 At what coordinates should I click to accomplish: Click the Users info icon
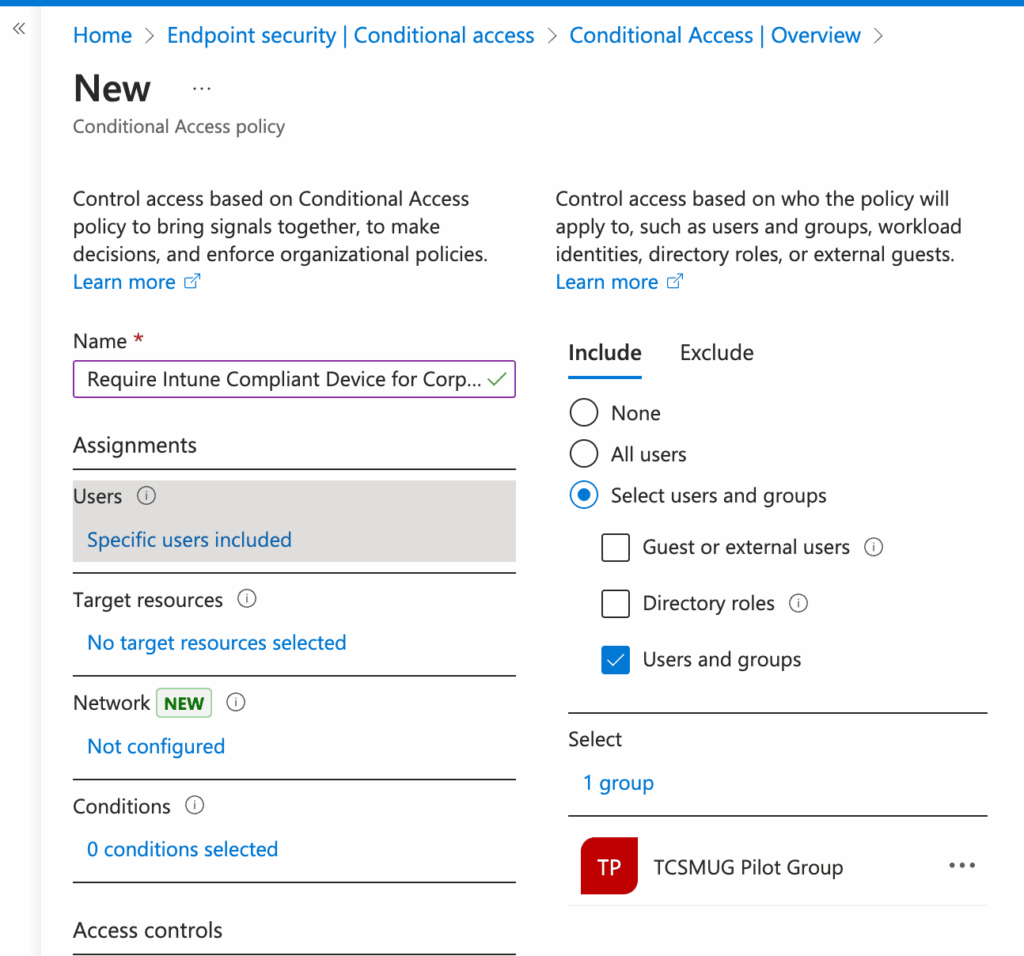coord(146,496)
